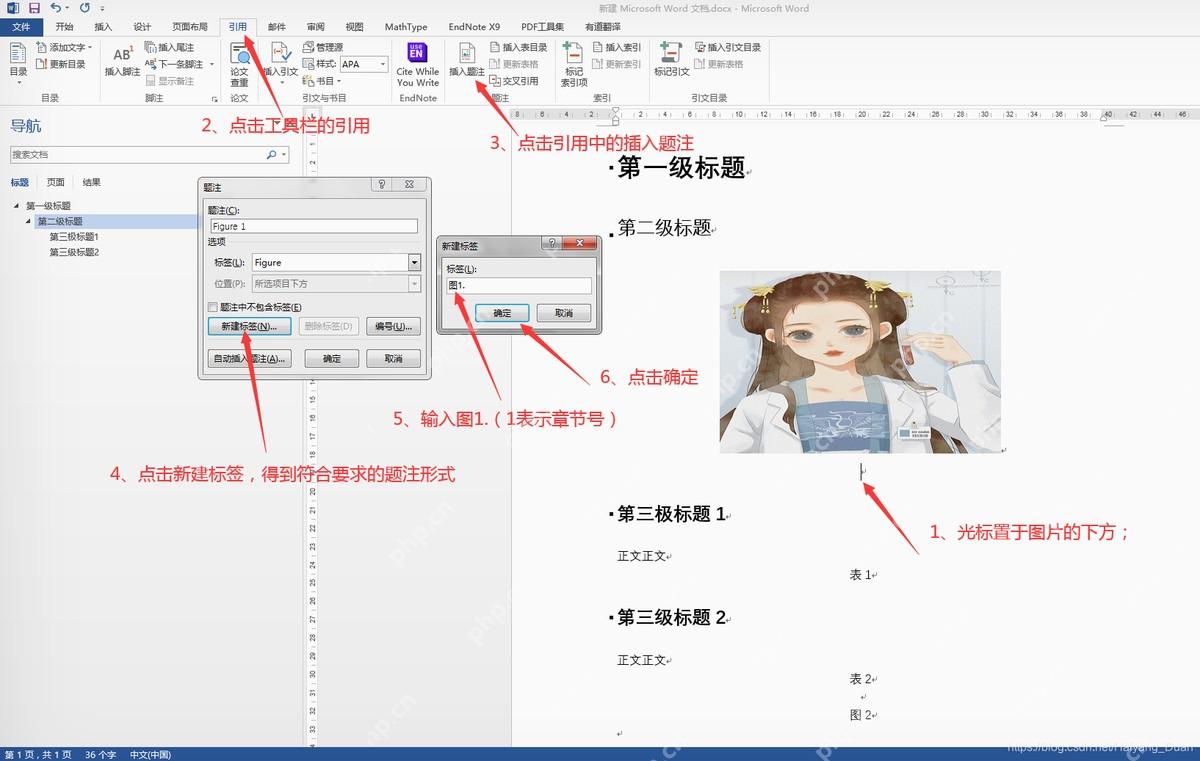Screen dimensions: 1200x761
Task: Click help icon in 题注 dialog title
Action: click(x=382, y=185)
